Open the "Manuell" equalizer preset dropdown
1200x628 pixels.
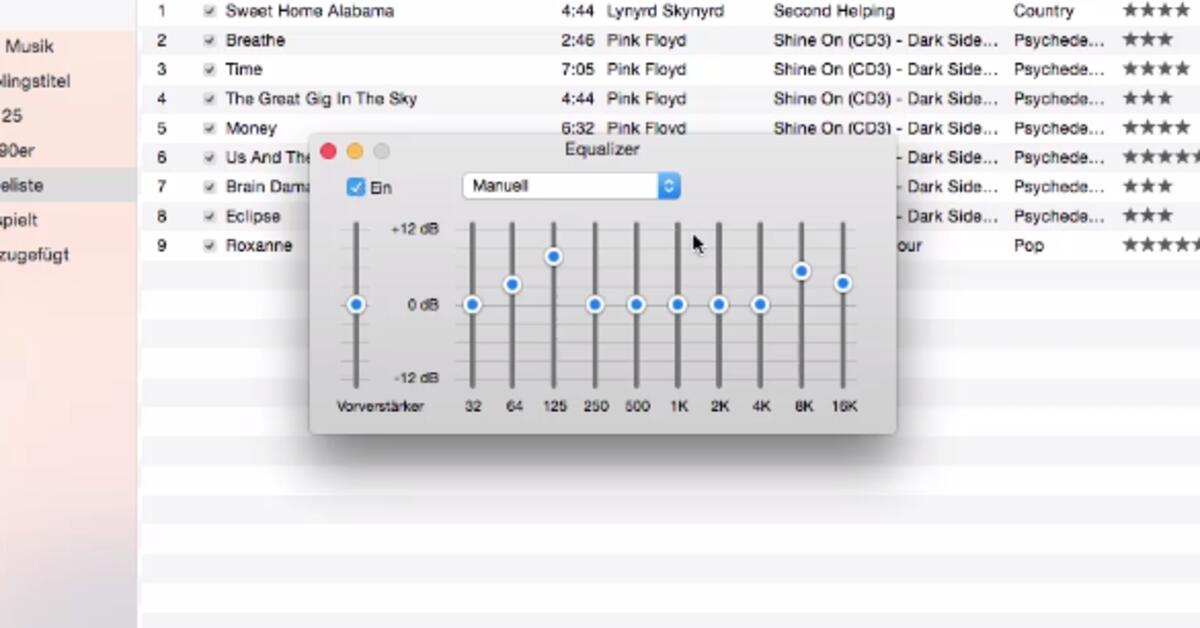click(x=570, y=186)
